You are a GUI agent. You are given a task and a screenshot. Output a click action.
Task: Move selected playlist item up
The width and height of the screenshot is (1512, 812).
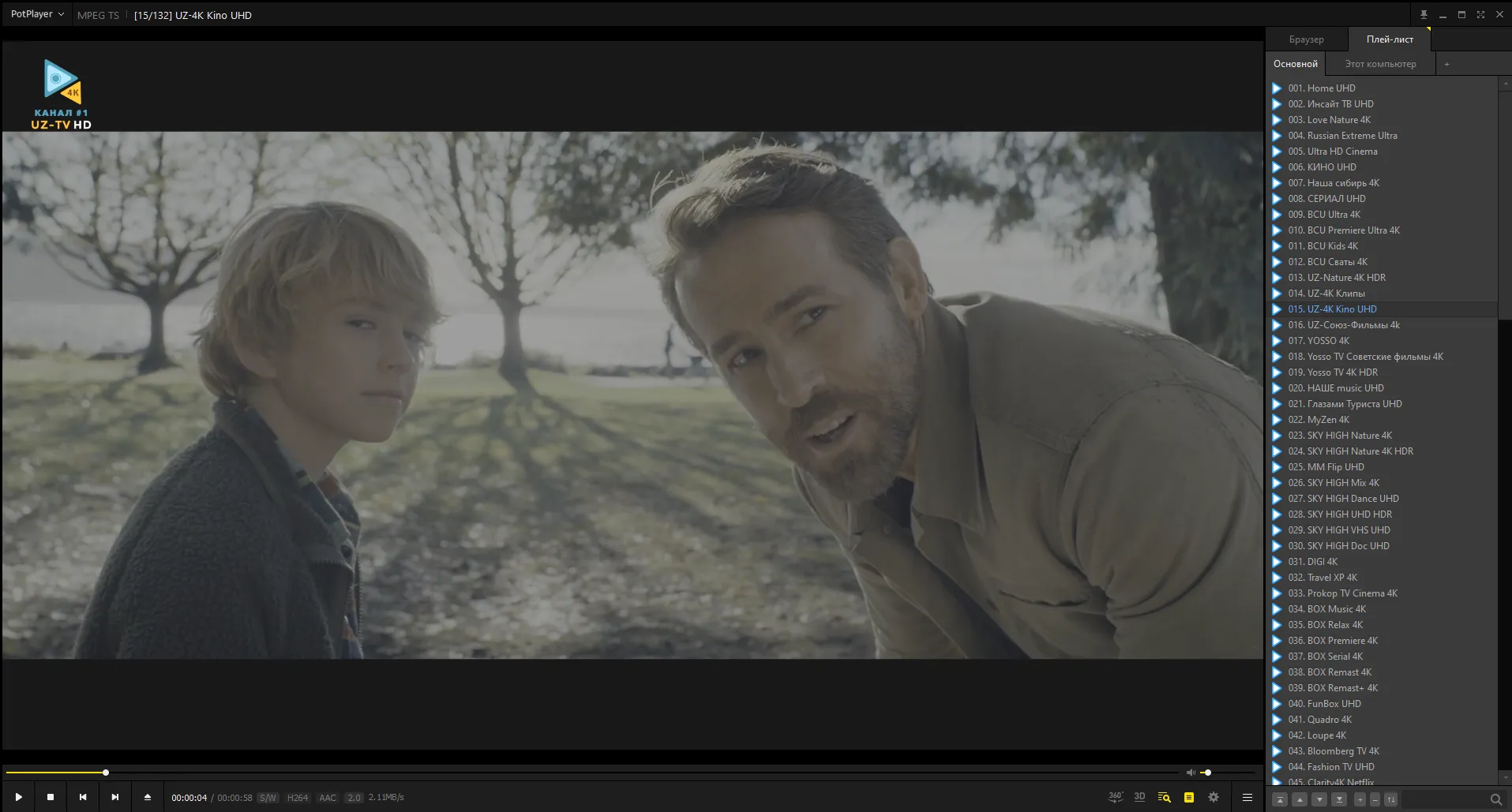pos(1300,799)
